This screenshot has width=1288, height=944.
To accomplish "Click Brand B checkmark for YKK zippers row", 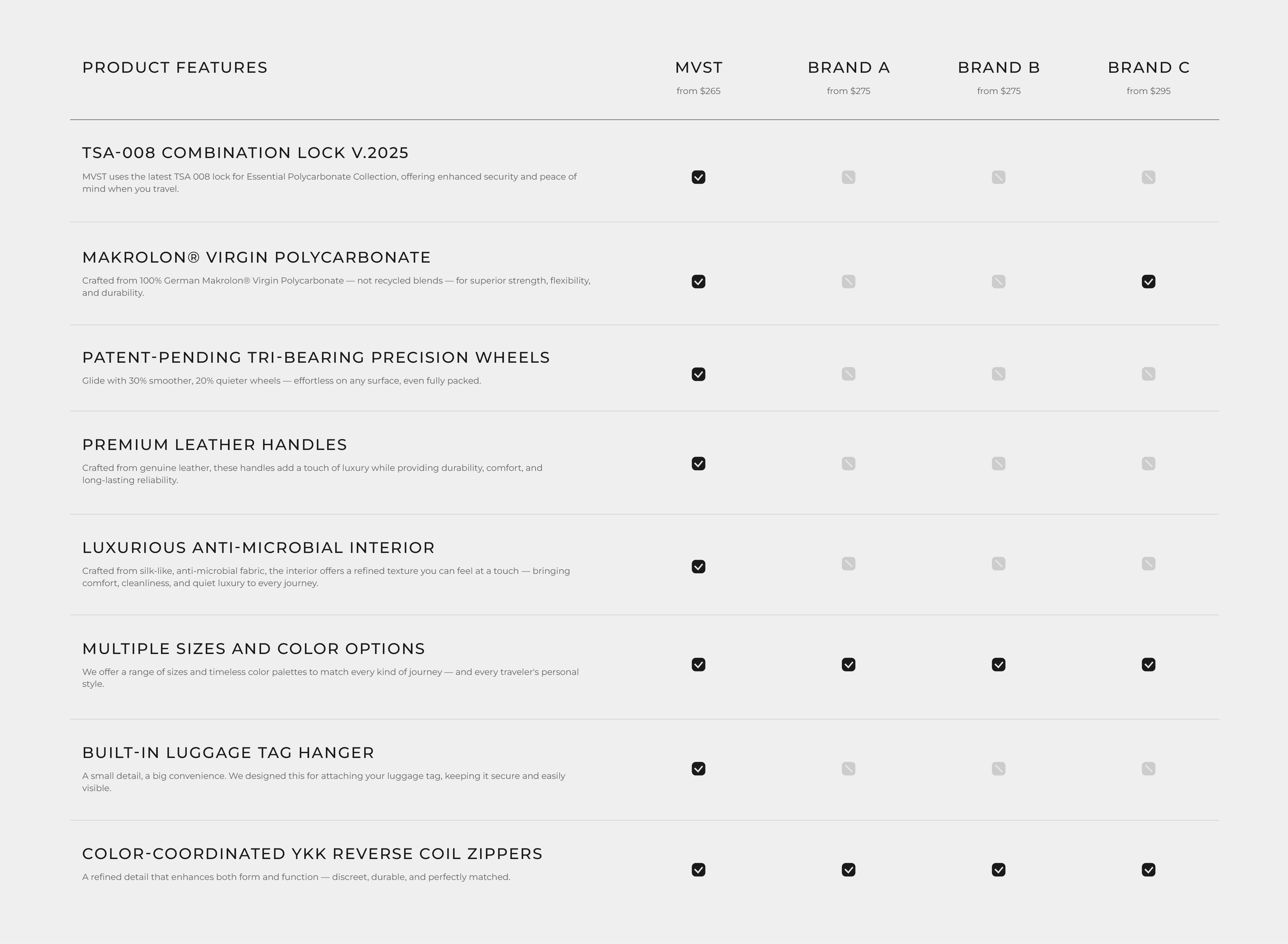I will point(998,870).
